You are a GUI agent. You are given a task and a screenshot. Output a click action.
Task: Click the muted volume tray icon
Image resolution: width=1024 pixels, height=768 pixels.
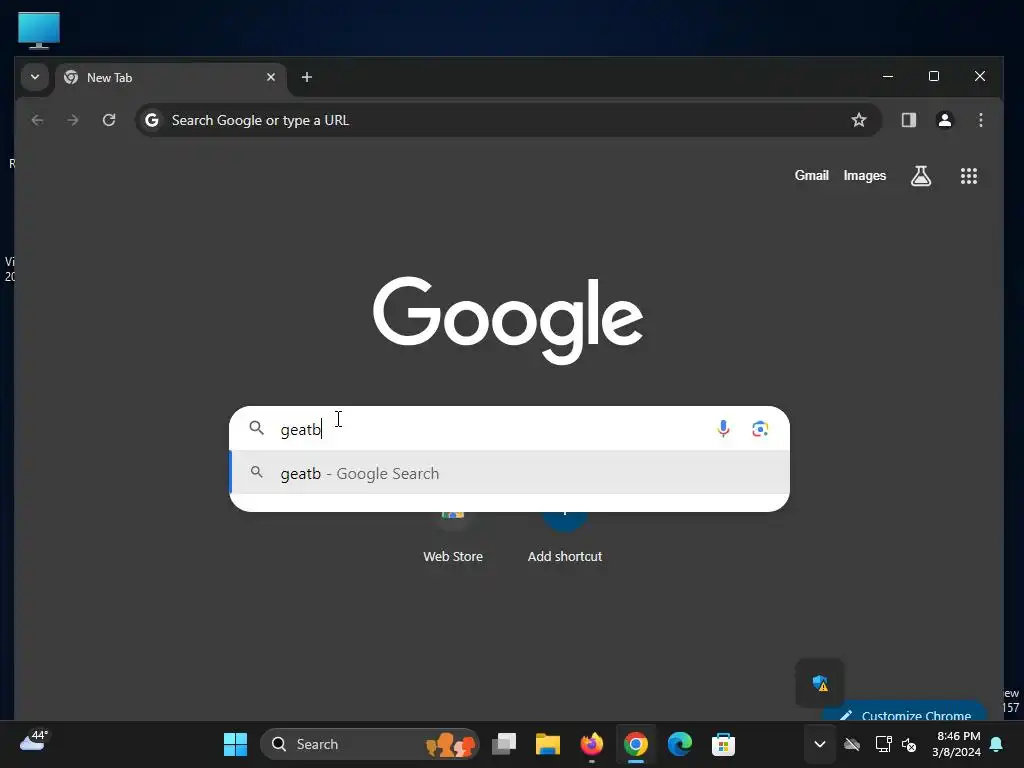click(908, 744)
